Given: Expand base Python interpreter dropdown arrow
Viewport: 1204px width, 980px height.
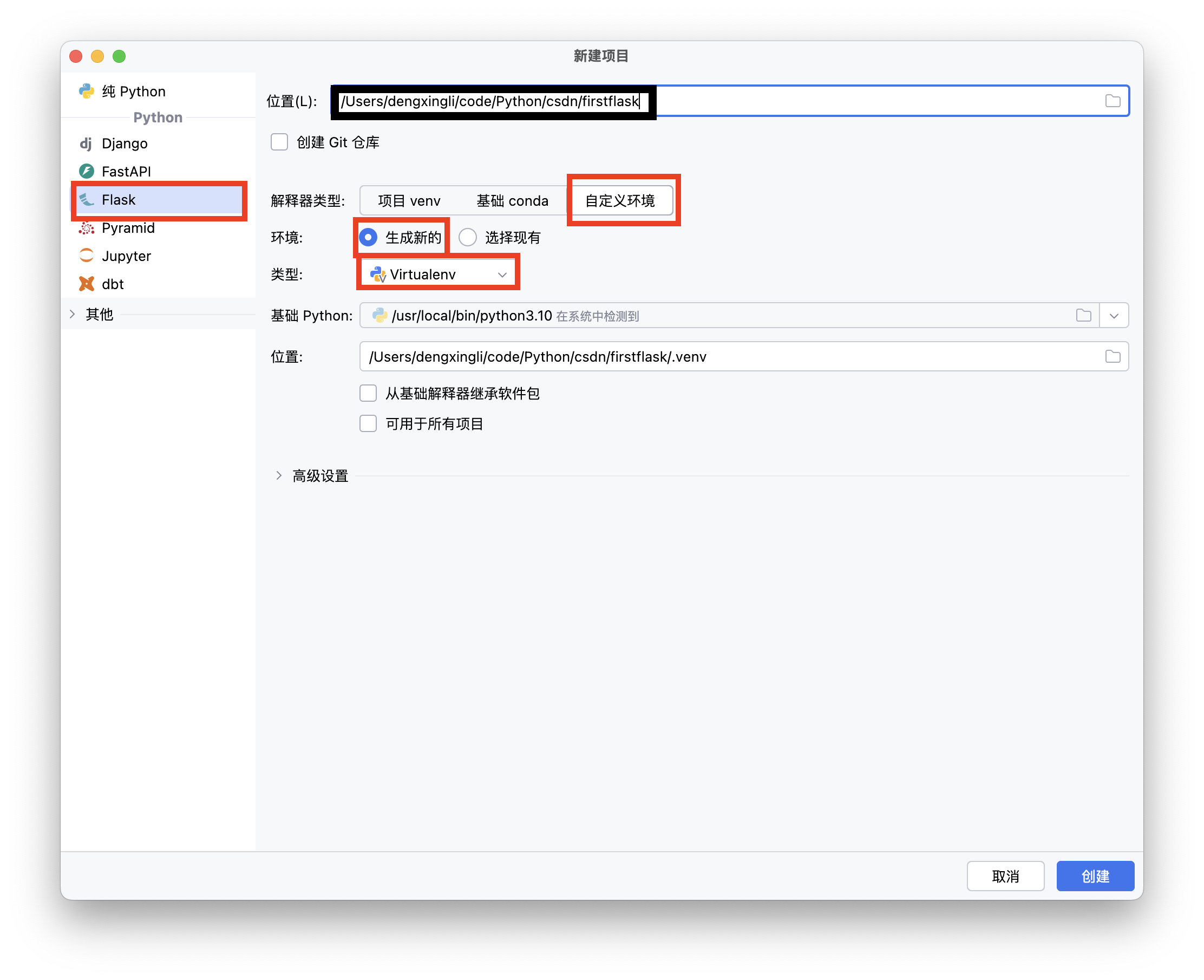Looking at the screenshot, I should pyautogui.click(x=1114, y=316).
